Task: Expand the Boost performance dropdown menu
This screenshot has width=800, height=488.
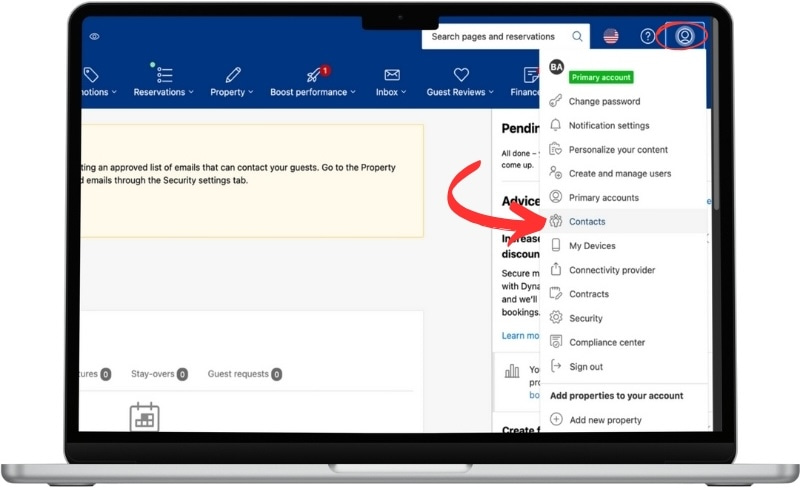Action: click(313, 92)
